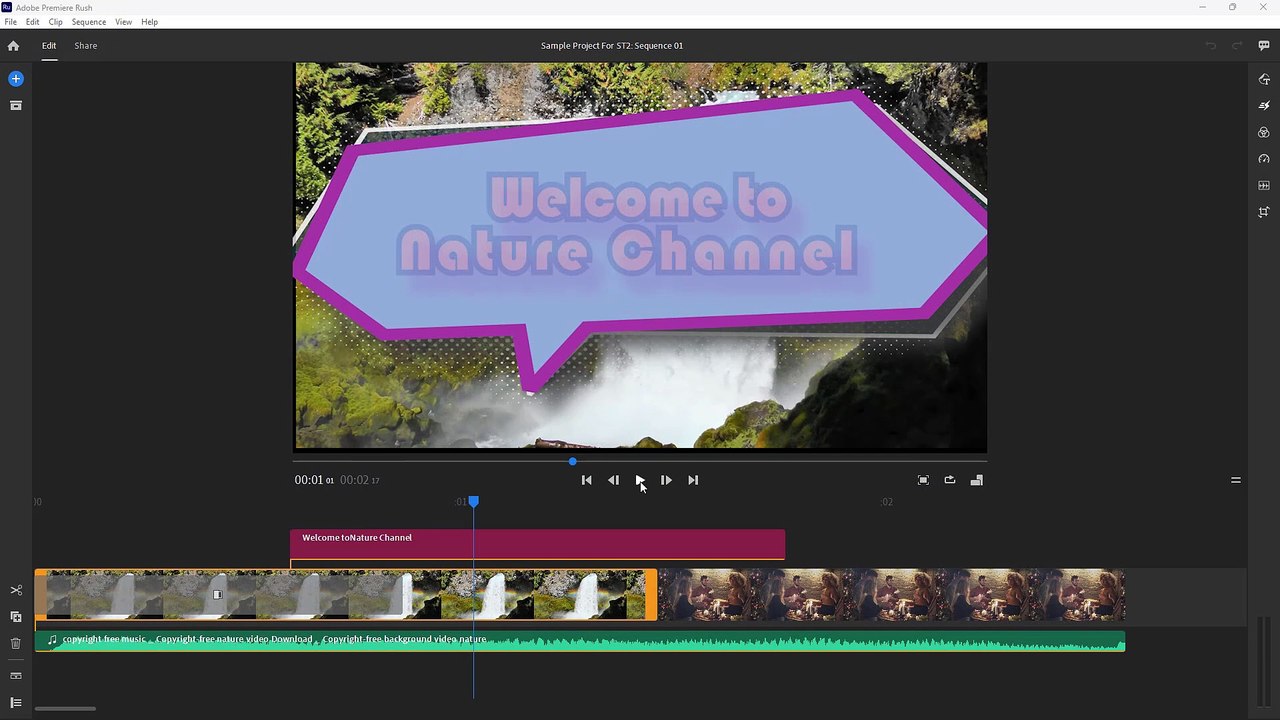Select the waterfall video clip
Screen dimensions: 1280x720
point(346,595)
